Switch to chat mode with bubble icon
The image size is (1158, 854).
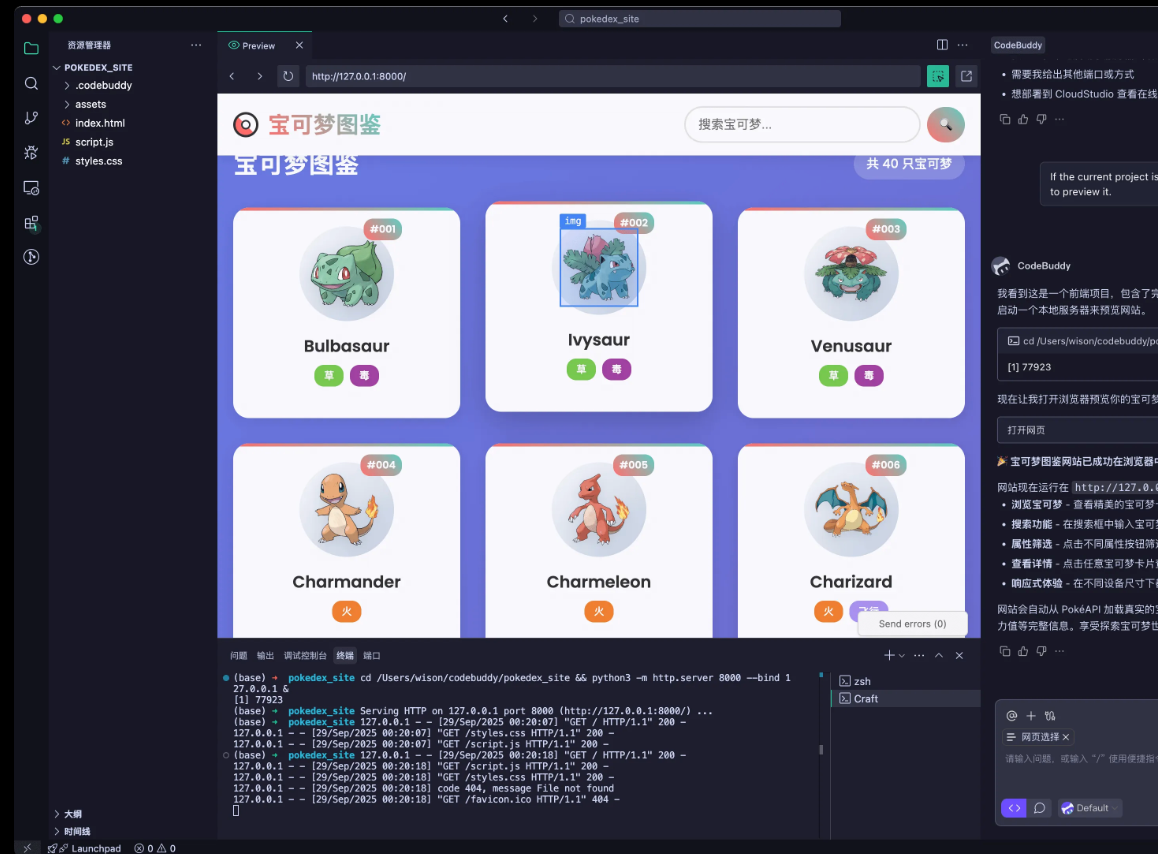tap(1039, 808)
